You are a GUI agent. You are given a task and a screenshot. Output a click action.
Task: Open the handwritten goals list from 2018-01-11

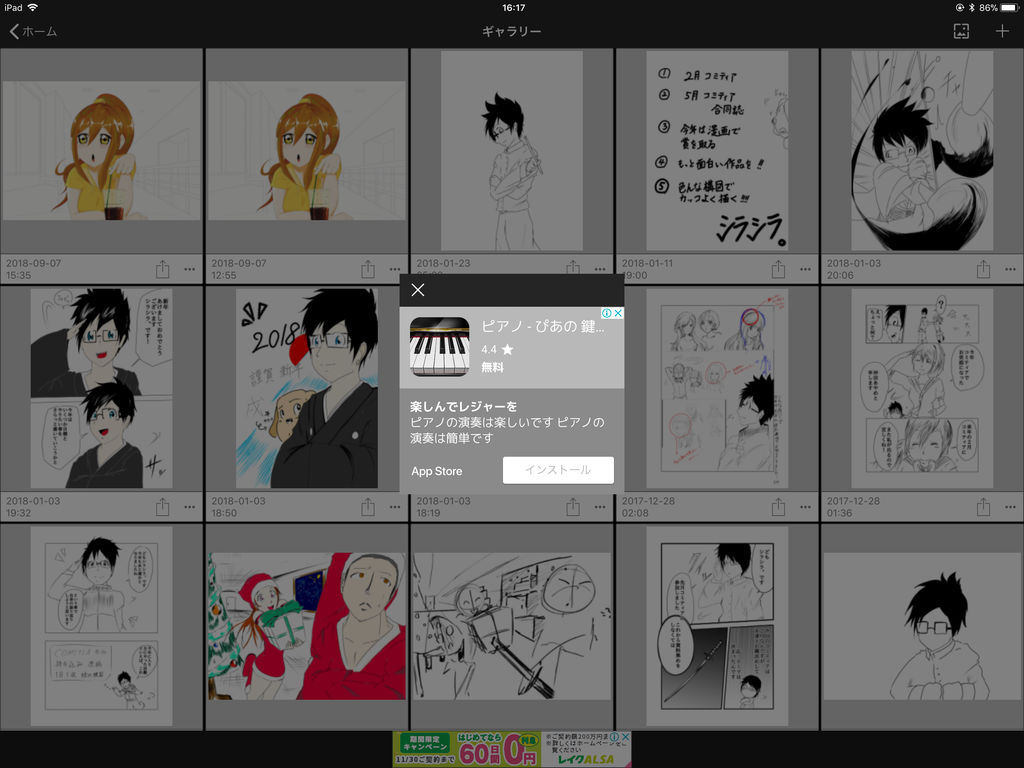click(x=717, y=151)
